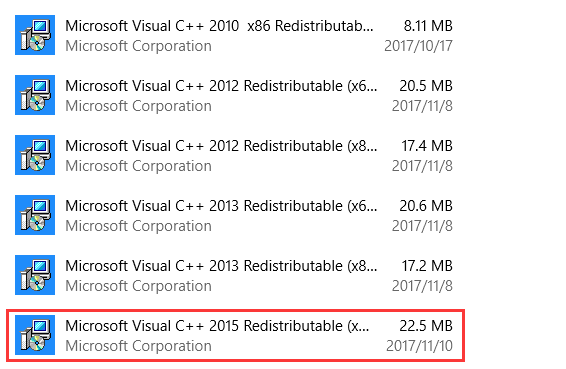Click the 17.2 MB Visual C++ 2013 icon

(x=35, y=275)
